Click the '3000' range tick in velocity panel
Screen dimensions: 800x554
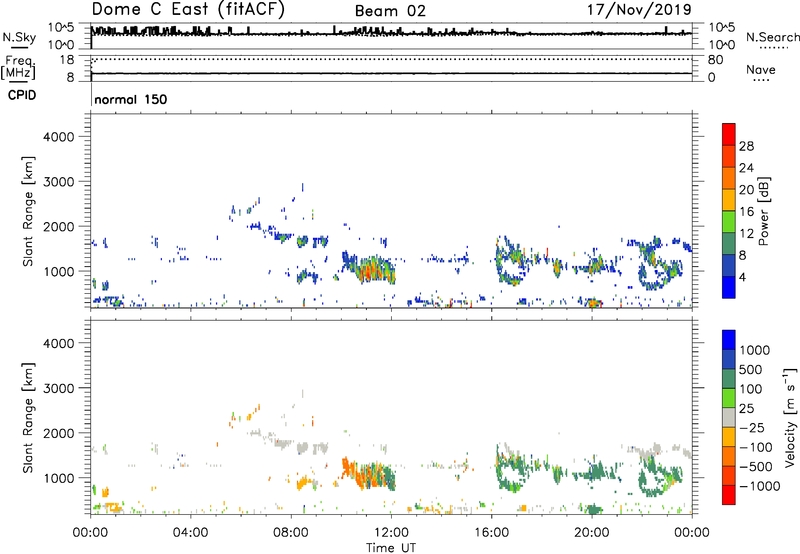click(59, 388)
